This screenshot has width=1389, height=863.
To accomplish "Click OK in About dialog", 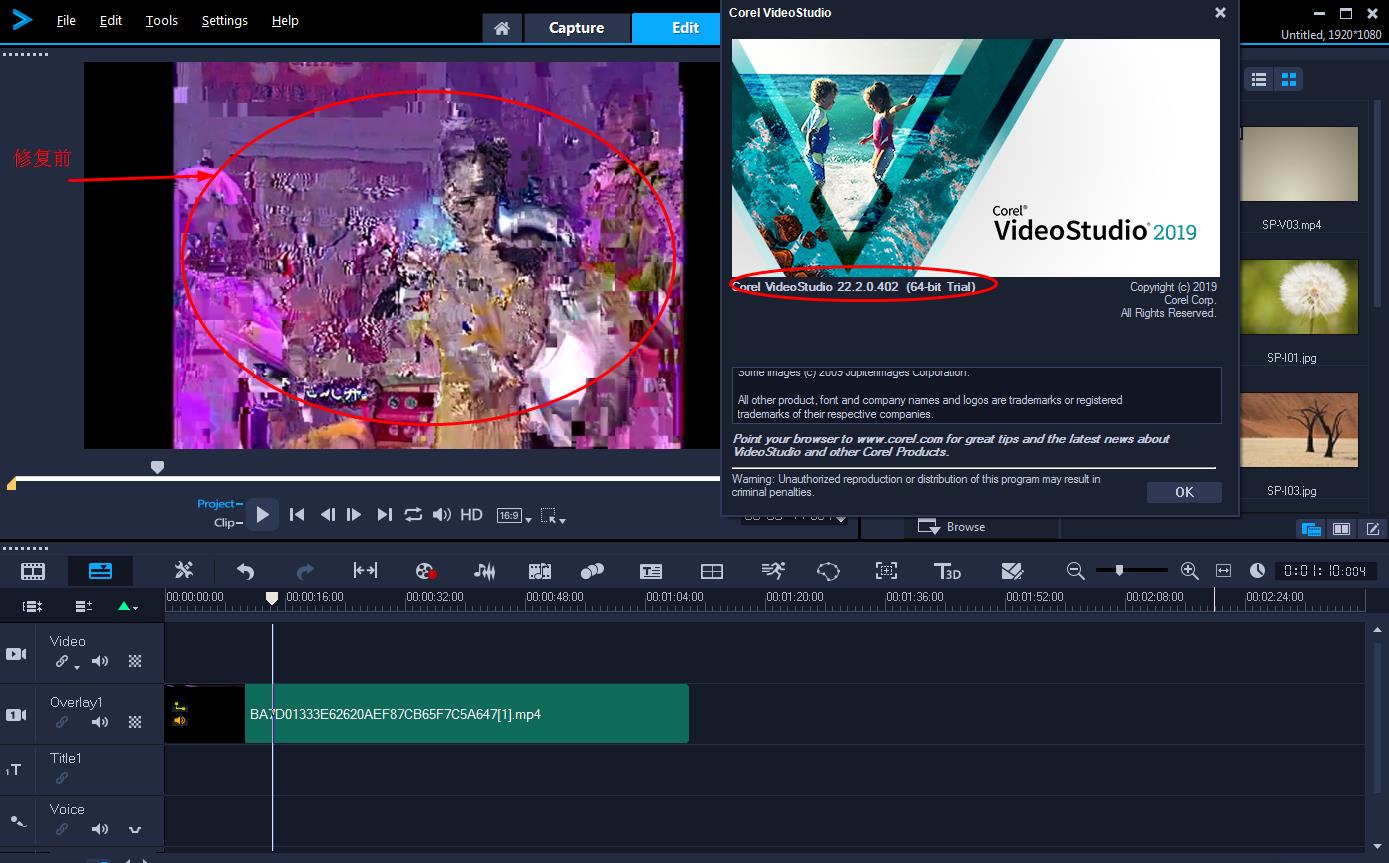I will [x=1184, y=492].
